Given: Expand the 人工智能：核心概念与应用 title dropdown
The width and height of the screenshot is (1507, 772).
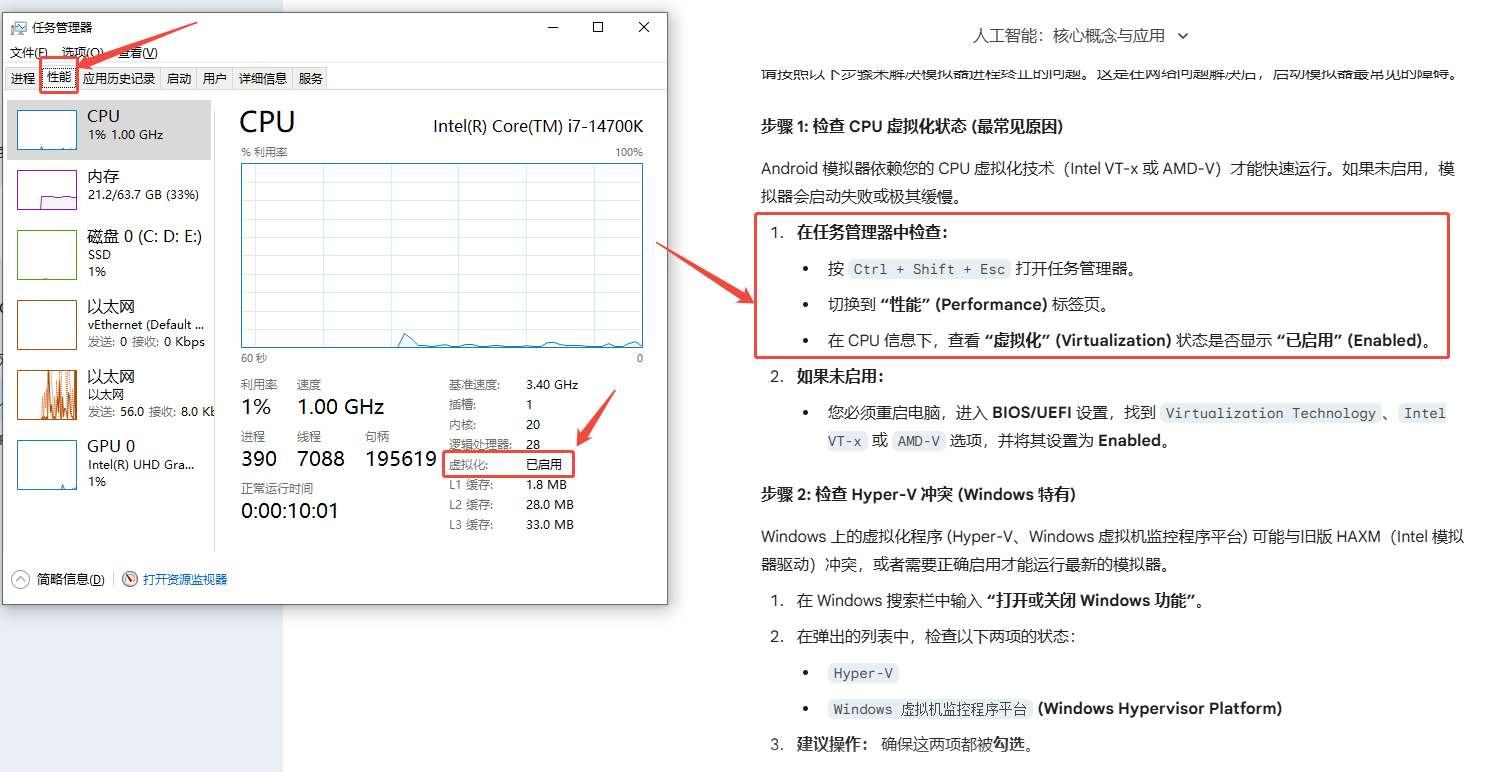Looking at the screenshot, I should pyautogui.click(x=1080, y=36).
